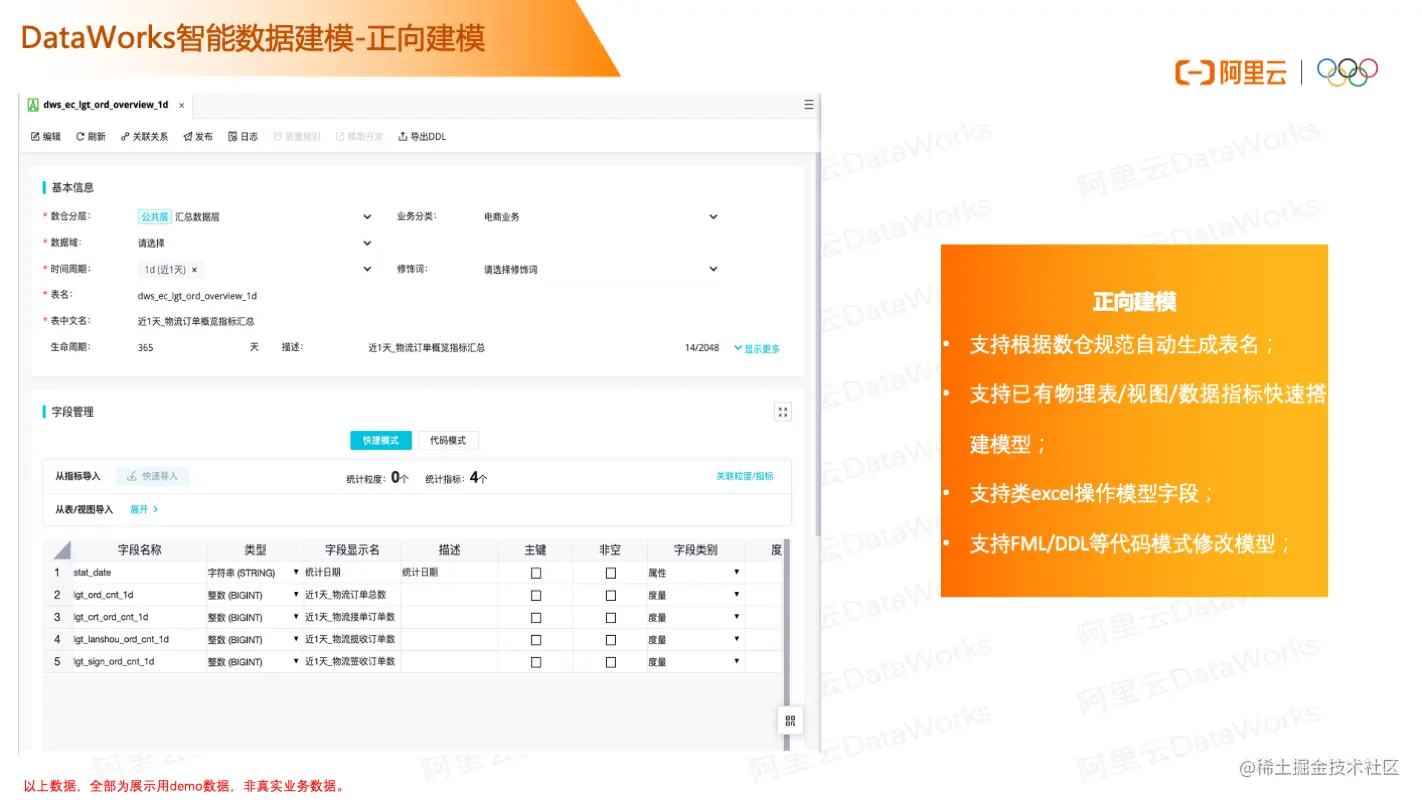This screenshot has width=1422, height=800.
Task: Open the 日志 log toolbar item
Action: click(243, 136)
